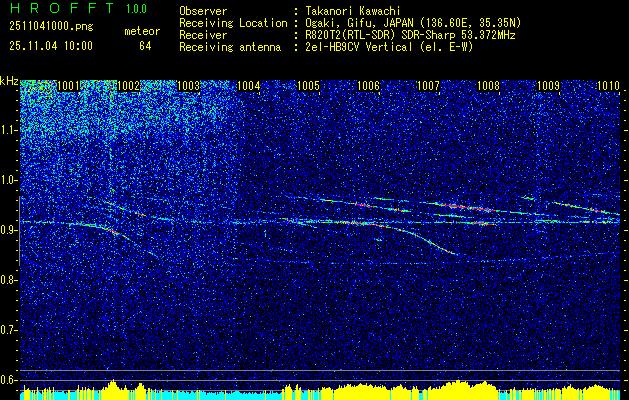Click the 0.7 kHz axis label
Viewport: 629px width, 400px height.
9,330
